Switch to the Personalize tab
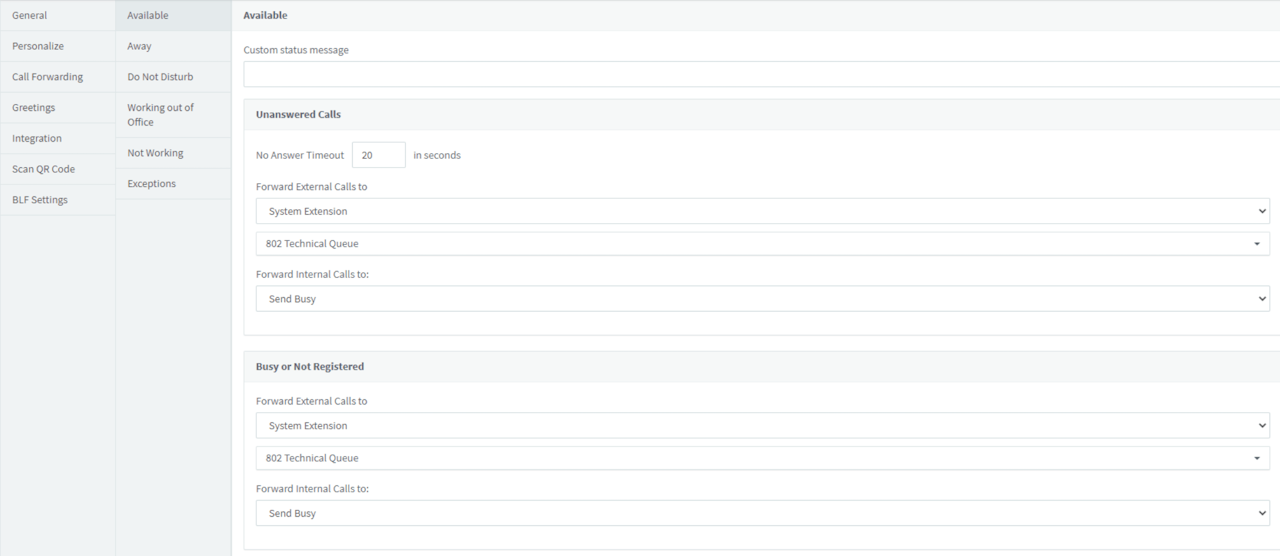Screen dimensions: 1280x556 (x=38, y=46)
